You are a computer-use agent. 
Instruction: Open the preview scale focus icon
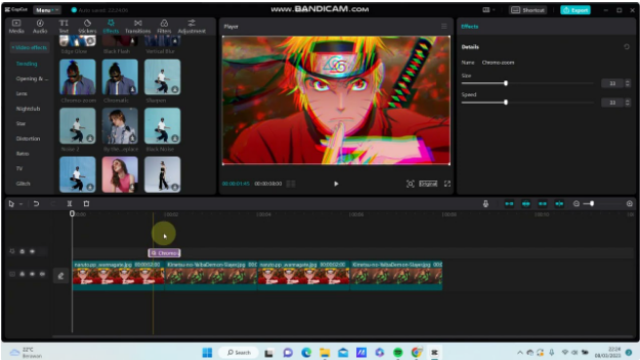click(x=410, y=184)
